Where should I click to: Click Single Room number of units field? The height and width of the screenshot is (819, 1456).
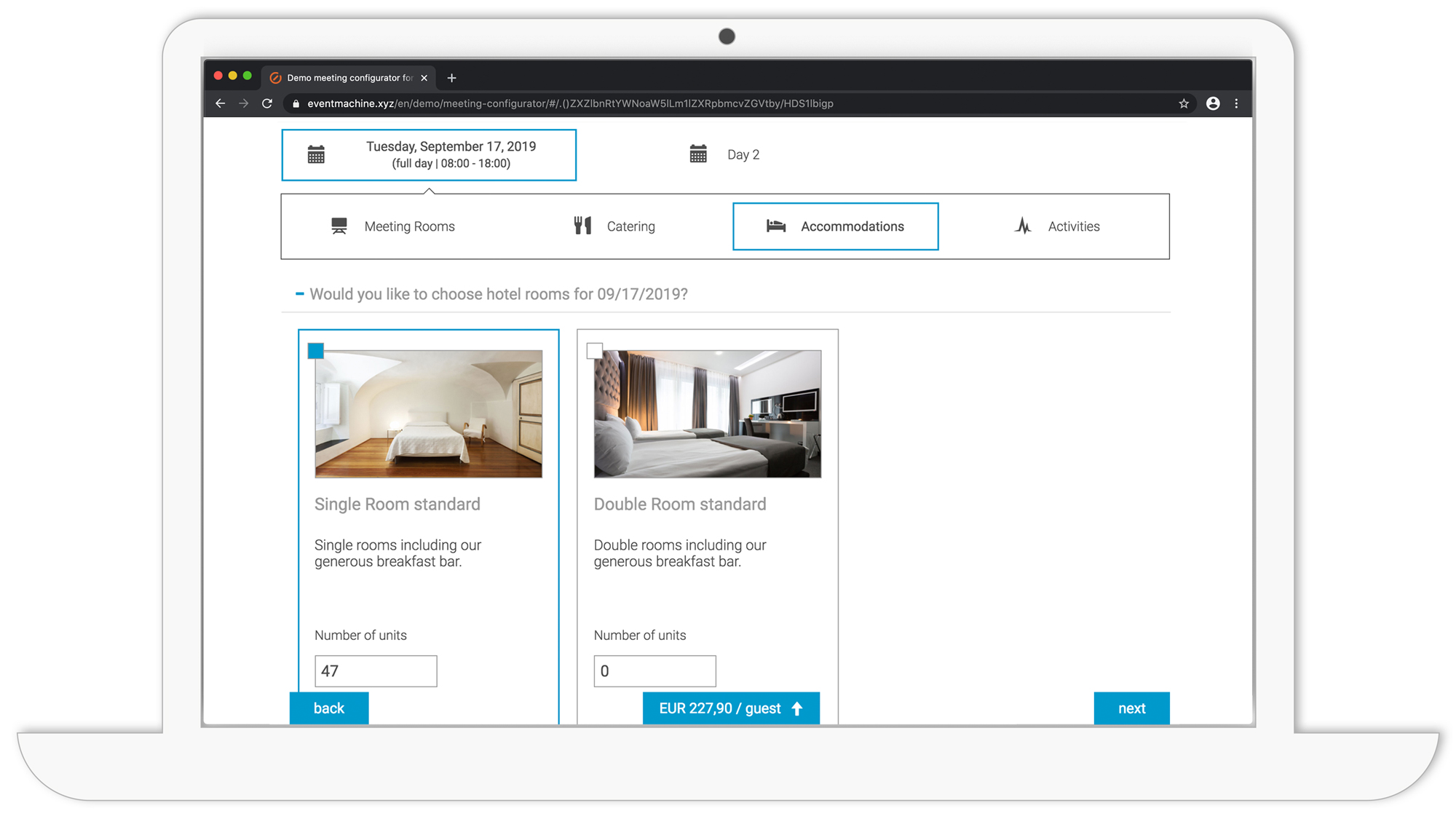click(x=376, y=670)
